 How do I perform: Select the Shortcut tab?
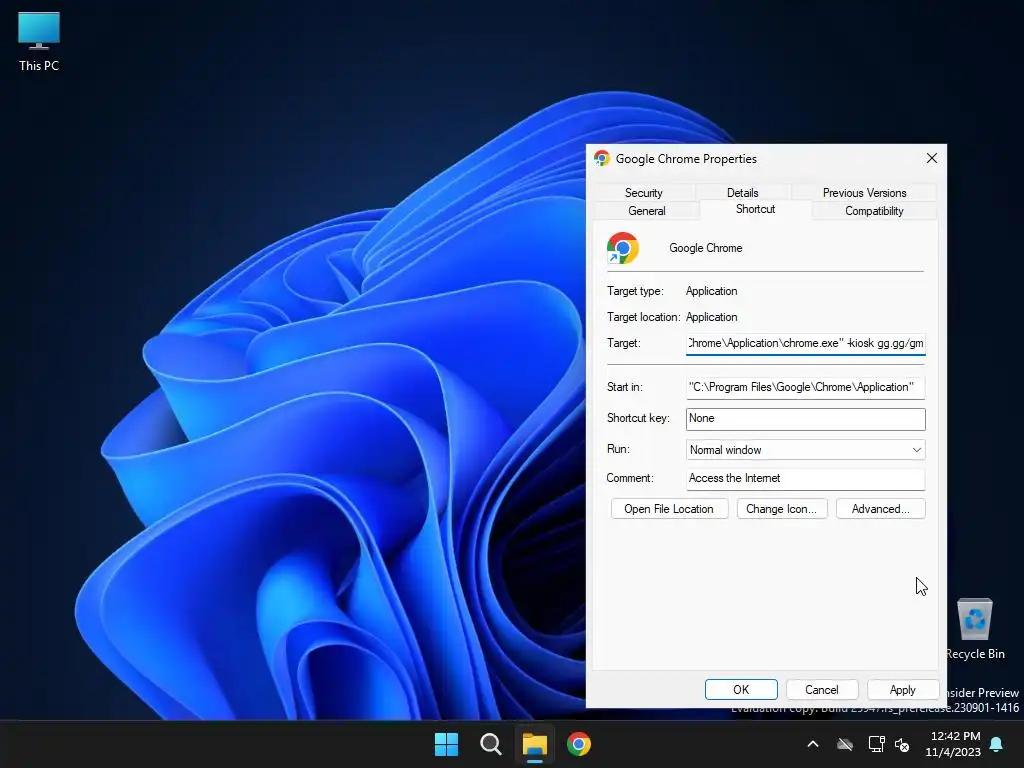pos(755,209)
